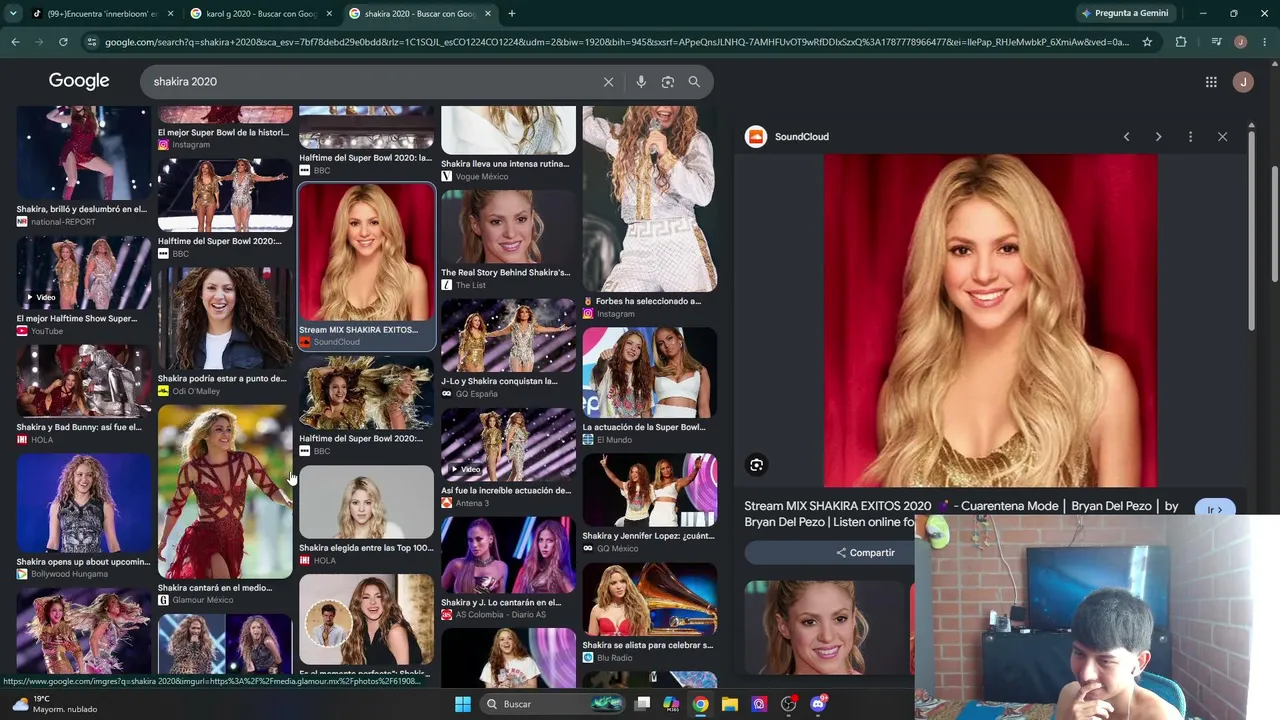
Task: Open La actuación de la Super Bowl image
Action: click(x=650, y=373)
